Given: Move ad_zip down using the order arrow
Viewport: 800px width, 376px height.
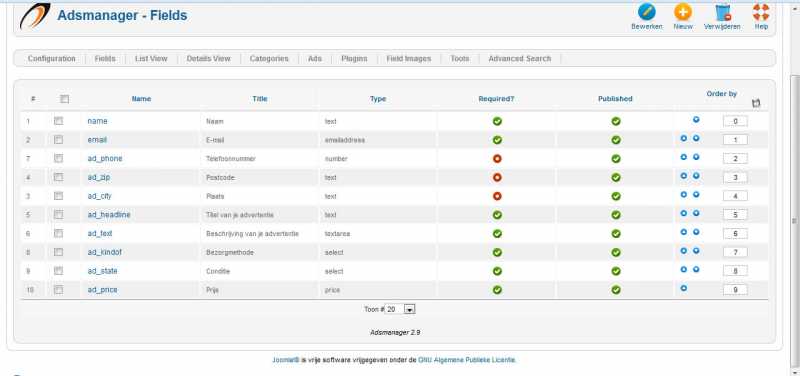Looking at the screenshot, I should [696, 176].
